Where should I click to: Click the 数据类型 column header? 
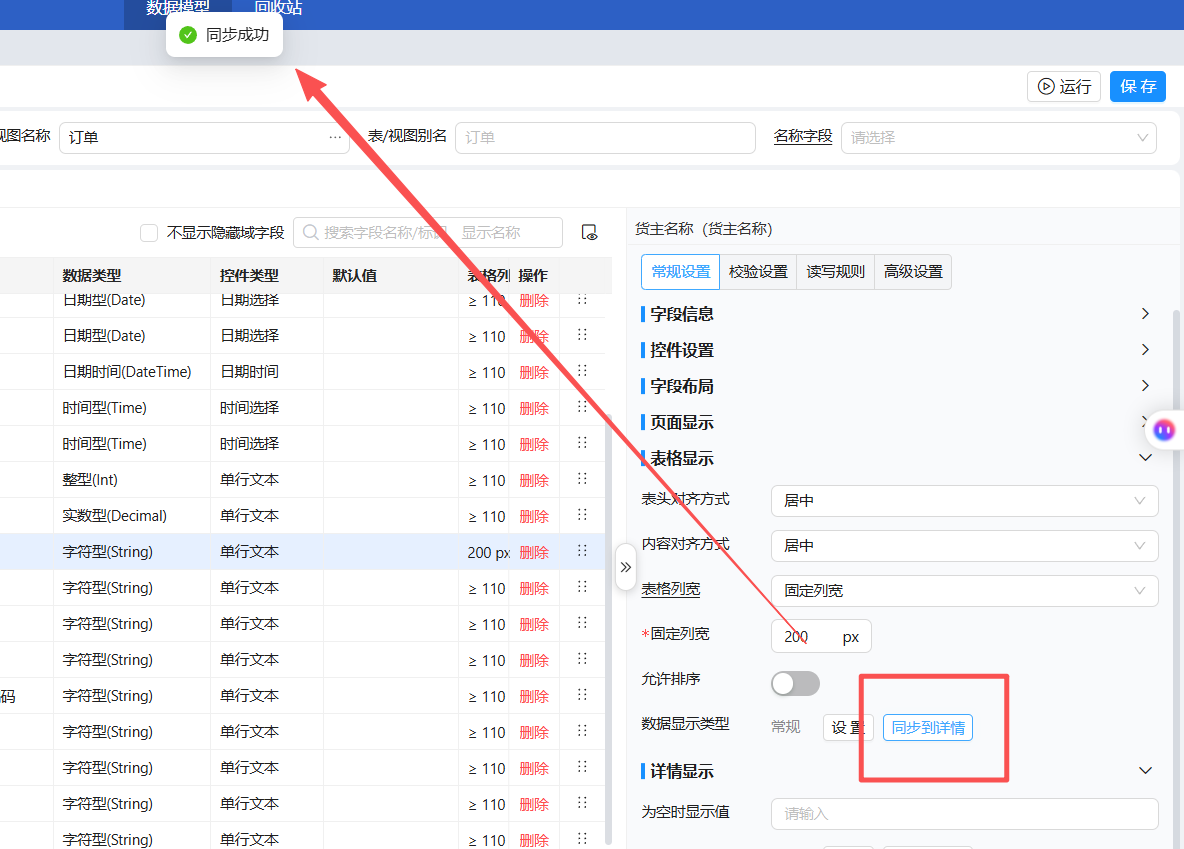pyautogui.click(x=91, y=276)
